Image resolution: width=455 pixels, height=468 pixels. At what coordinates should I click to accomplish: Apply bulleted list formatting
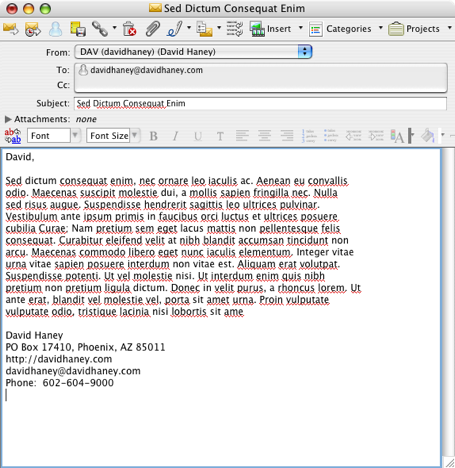pos(331,136)
